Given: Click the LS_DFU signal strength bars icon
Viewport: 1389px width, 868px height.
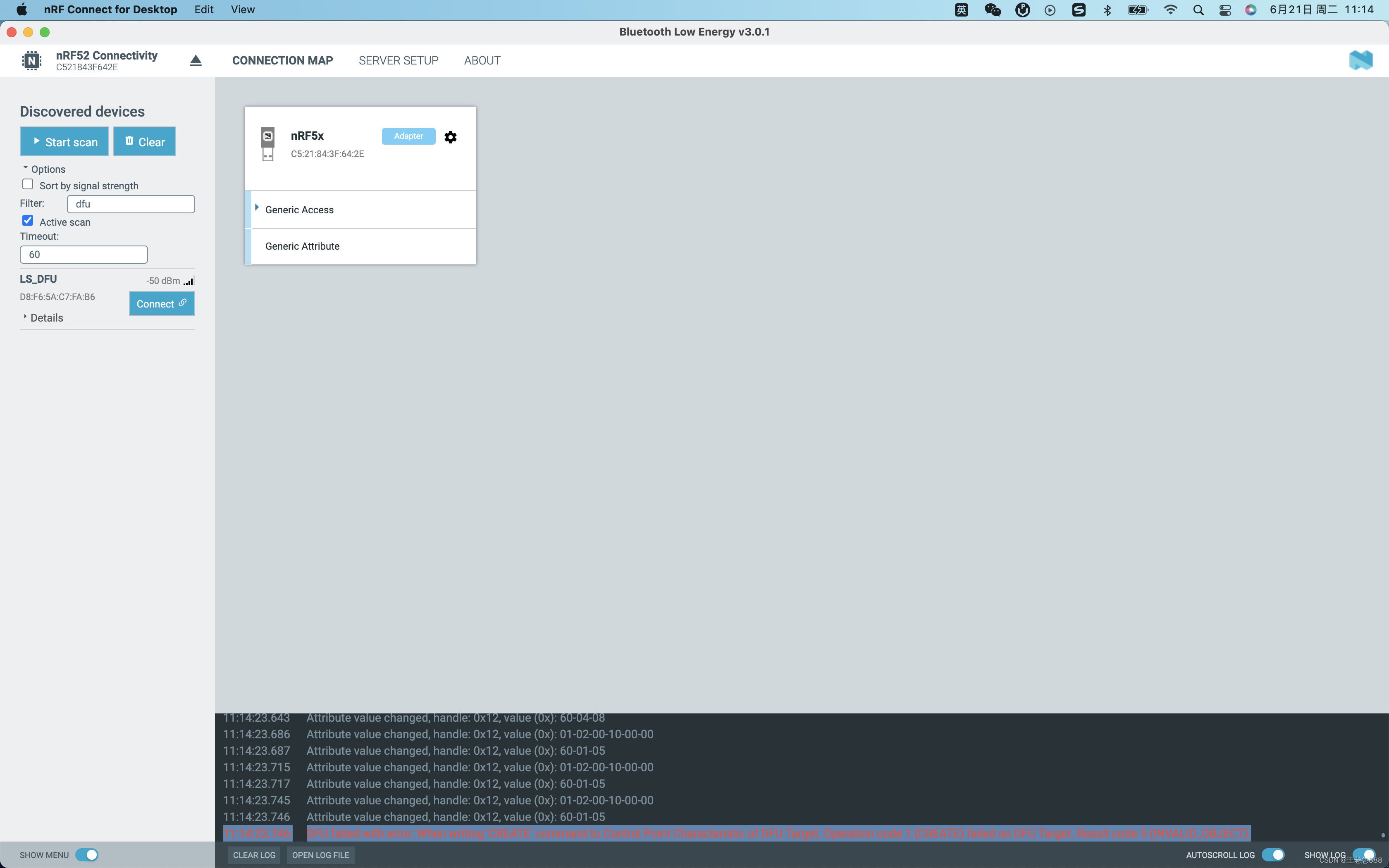Looking at the screenshot, I should tap(189, 281).
